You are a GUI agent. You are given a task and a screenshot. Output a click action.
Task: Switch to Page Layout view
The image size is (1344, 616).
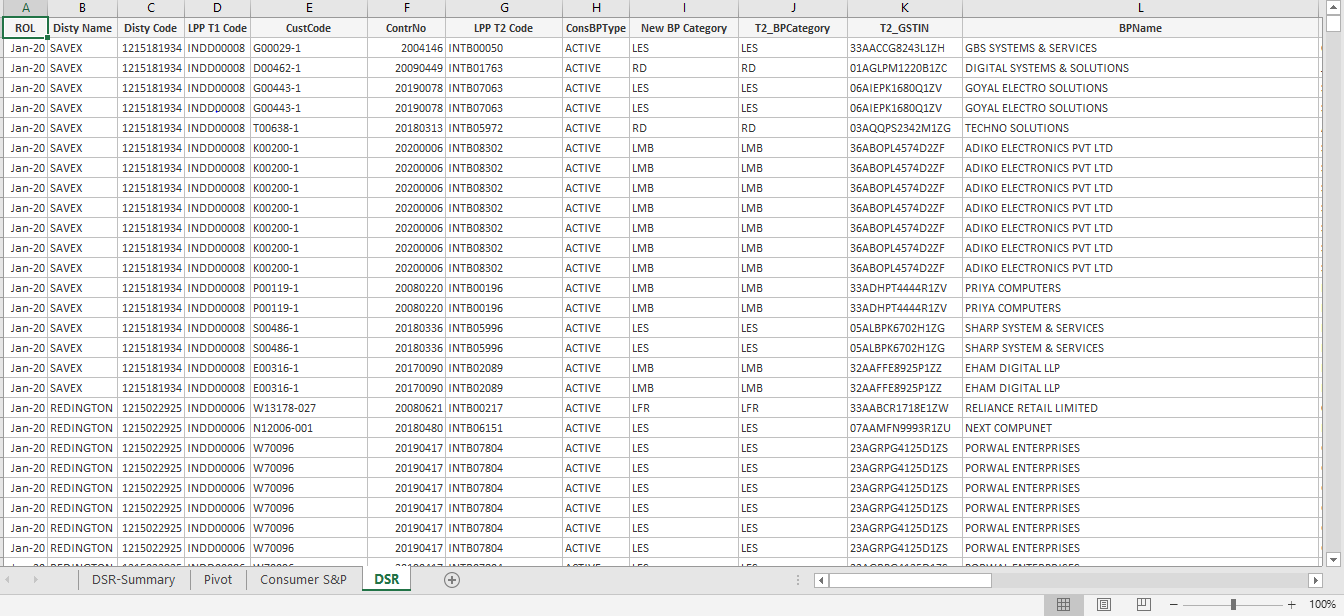pyautogui.click(x=1104, y=605)
